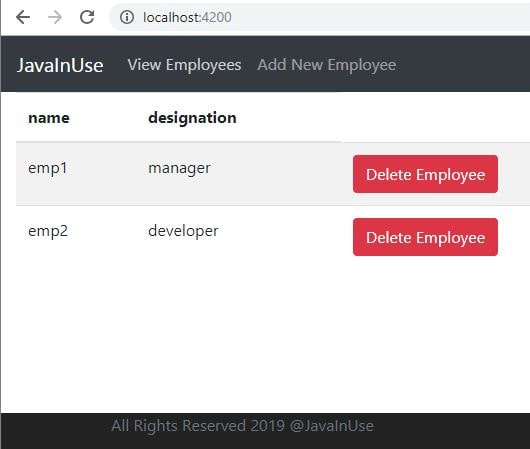Image resolution: width=530 pixels, height=449 pixels.
Task: Open Add New Employee menu item
Action: point(327,65)
